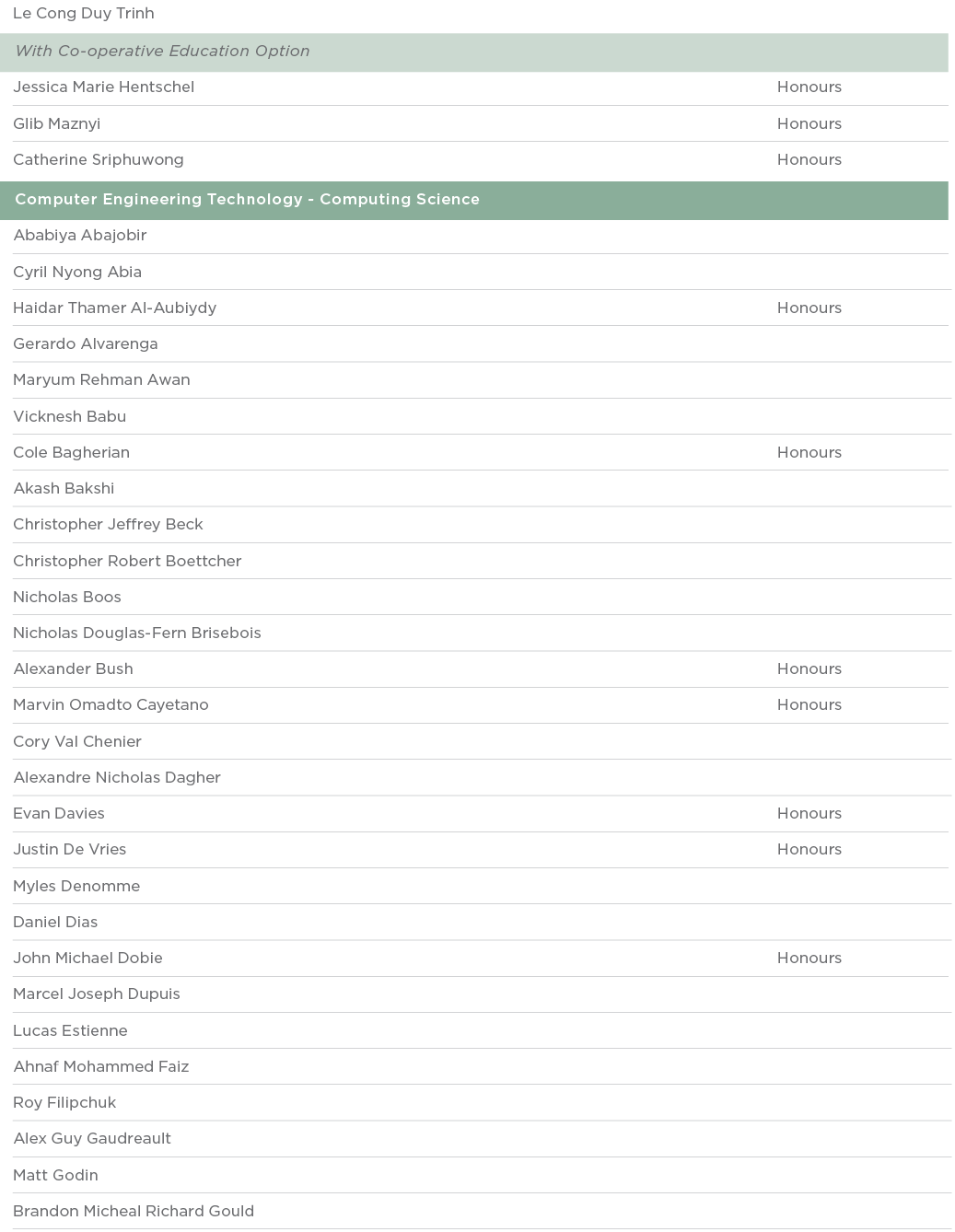Select Glib Maznyi in the list

56,124
